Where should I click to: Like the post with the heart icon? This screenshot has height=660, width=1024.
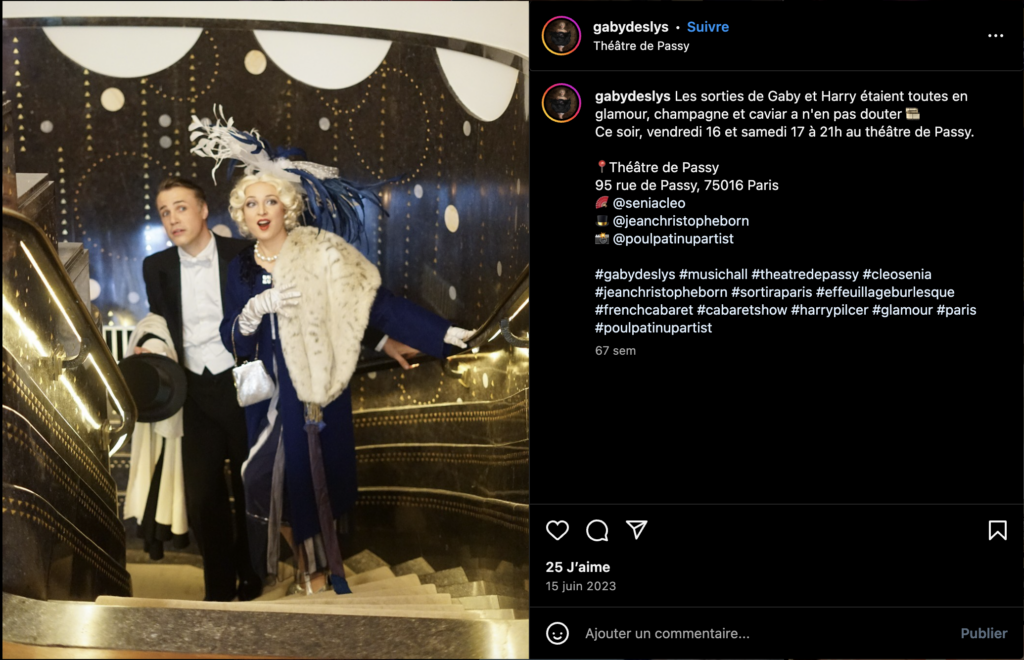557,530
